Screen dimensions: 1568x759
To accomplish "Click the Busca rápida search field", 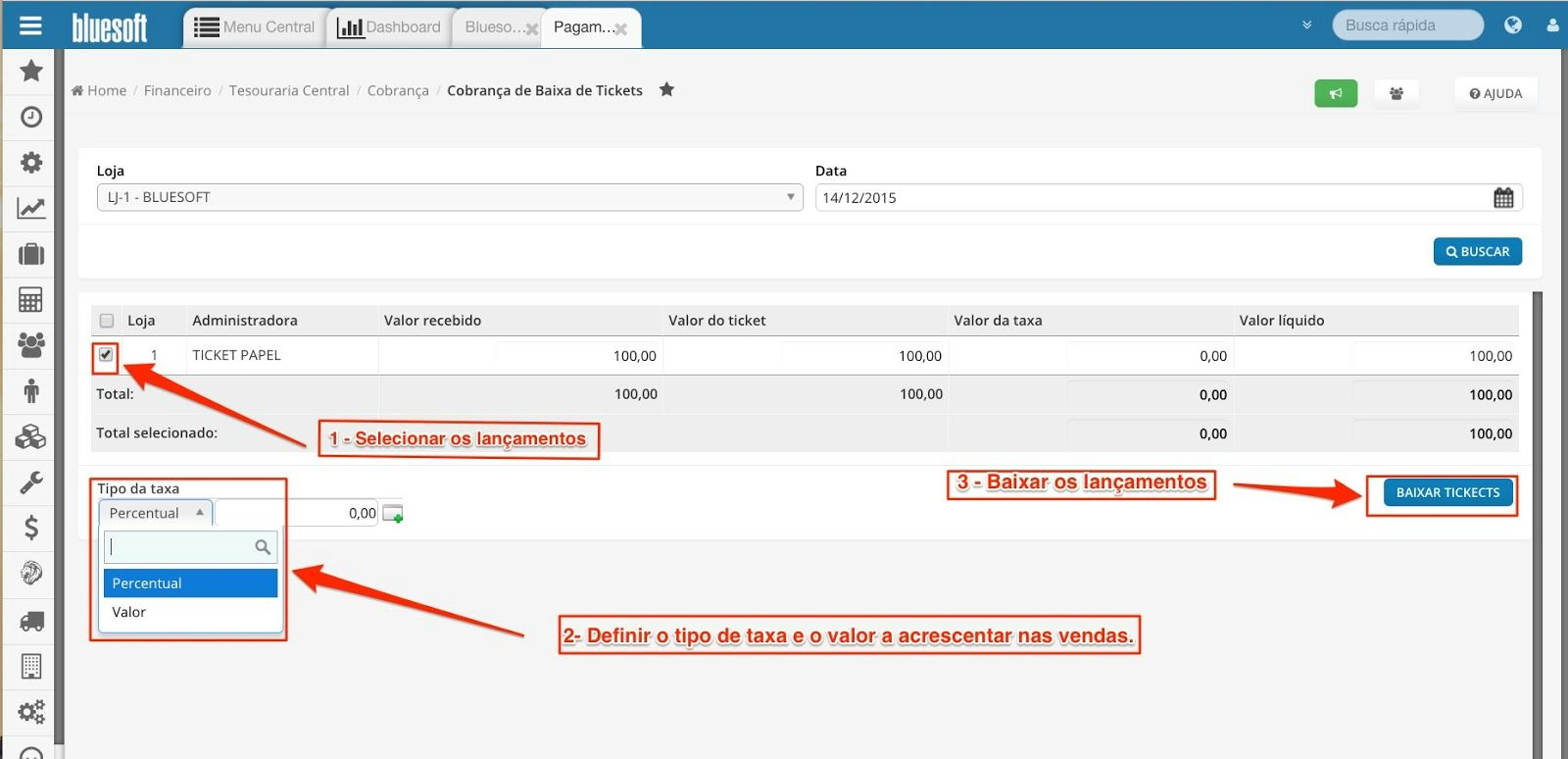I will [1407, 25].
